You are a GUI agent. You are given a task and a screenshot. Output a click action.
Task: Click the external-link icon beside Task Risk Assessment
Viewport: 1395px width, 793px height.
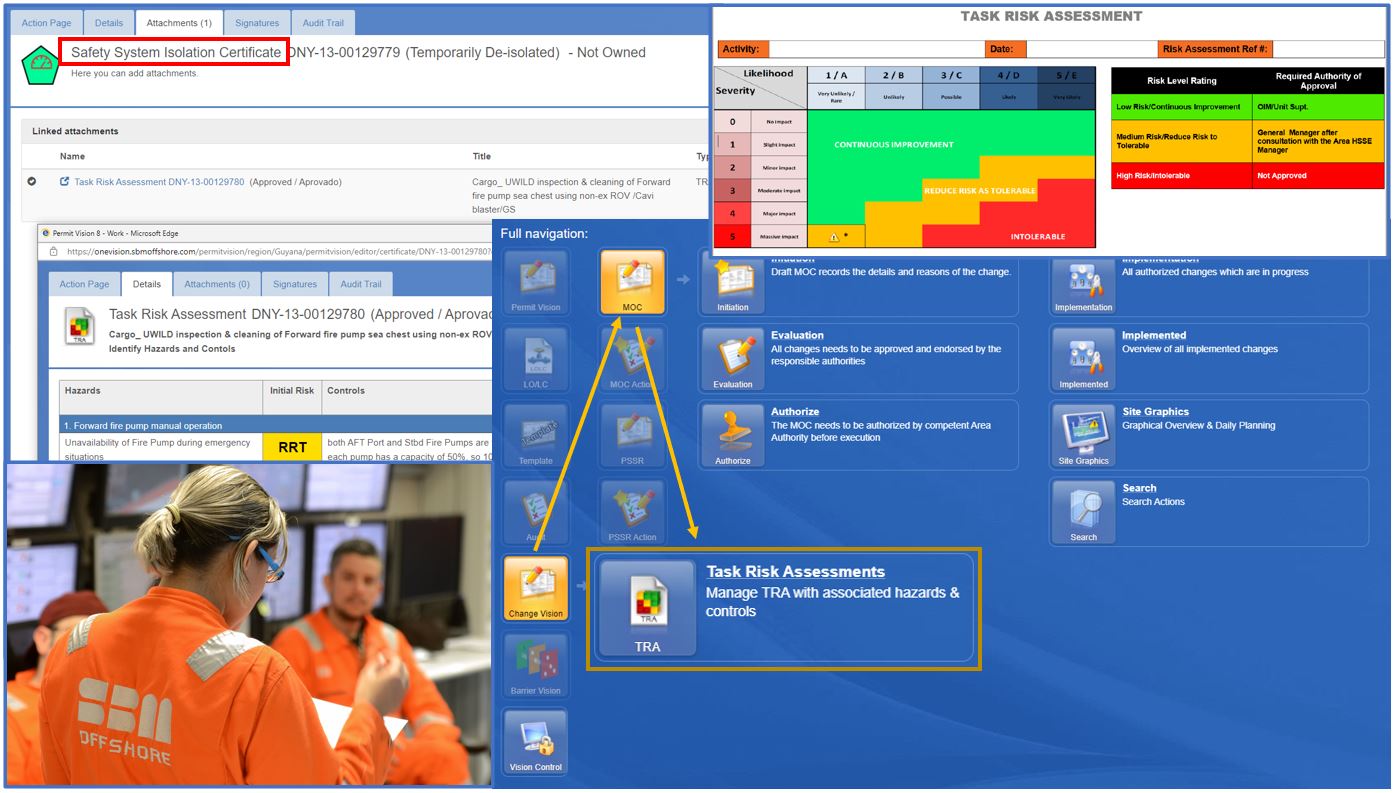click(65, 182)
